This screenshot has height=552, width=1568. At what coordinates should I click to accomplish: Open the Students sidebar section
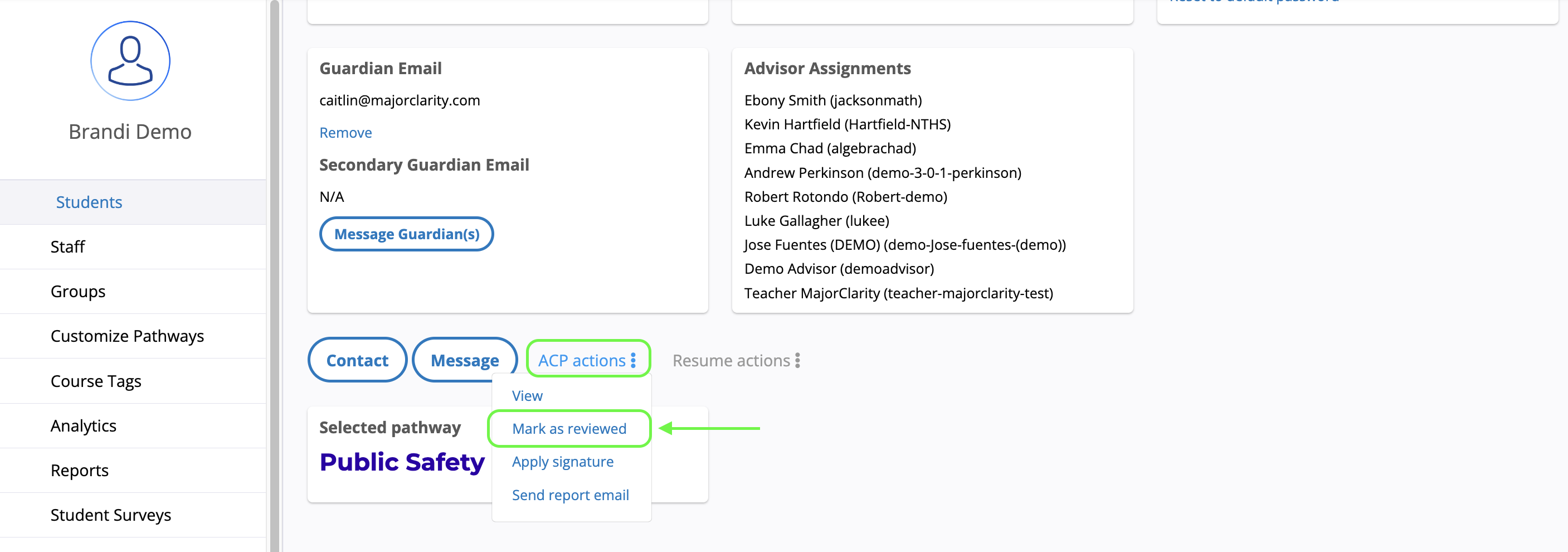(x=89, y=202)
